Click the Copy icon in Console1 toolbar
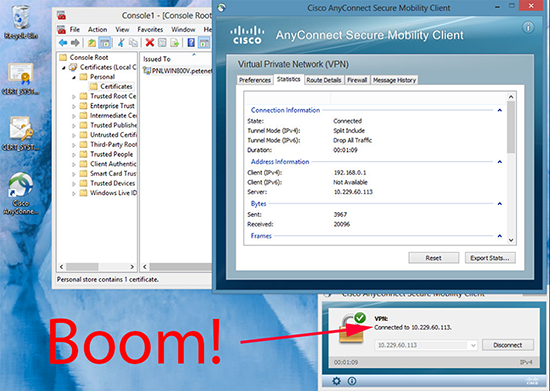Image resolution: width=550 pixels, height=391 pixels. coord(133,43)
